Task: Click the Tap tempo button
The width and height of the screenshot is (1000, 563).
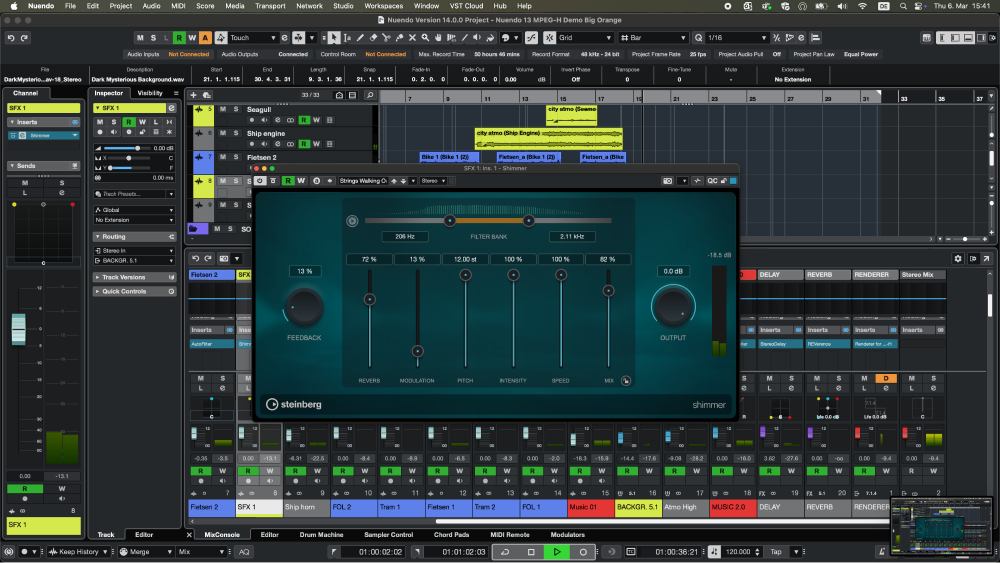Action: 776,551
